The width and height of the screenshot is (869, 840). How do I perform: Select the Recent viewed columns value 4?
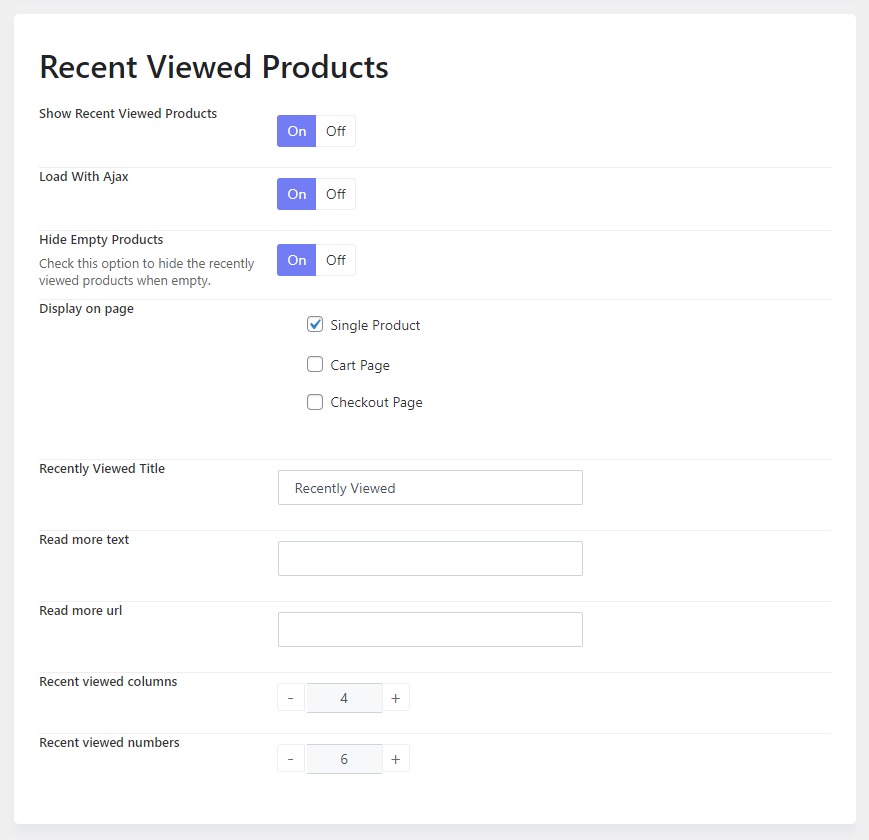(x=344, y=698)
